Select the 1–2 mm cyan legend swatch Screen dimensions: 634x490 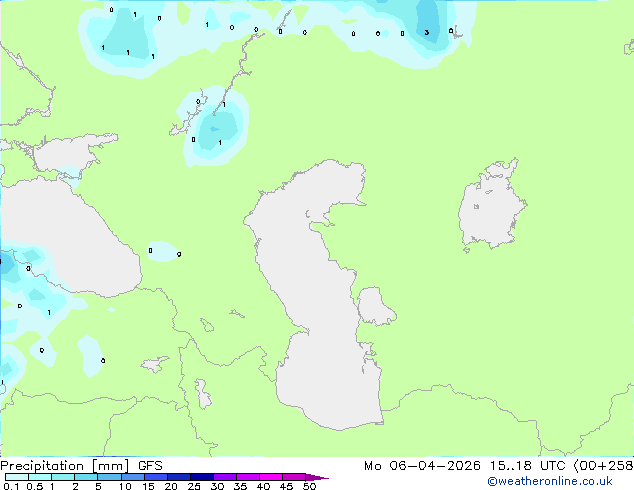click(x=63, y=477)
